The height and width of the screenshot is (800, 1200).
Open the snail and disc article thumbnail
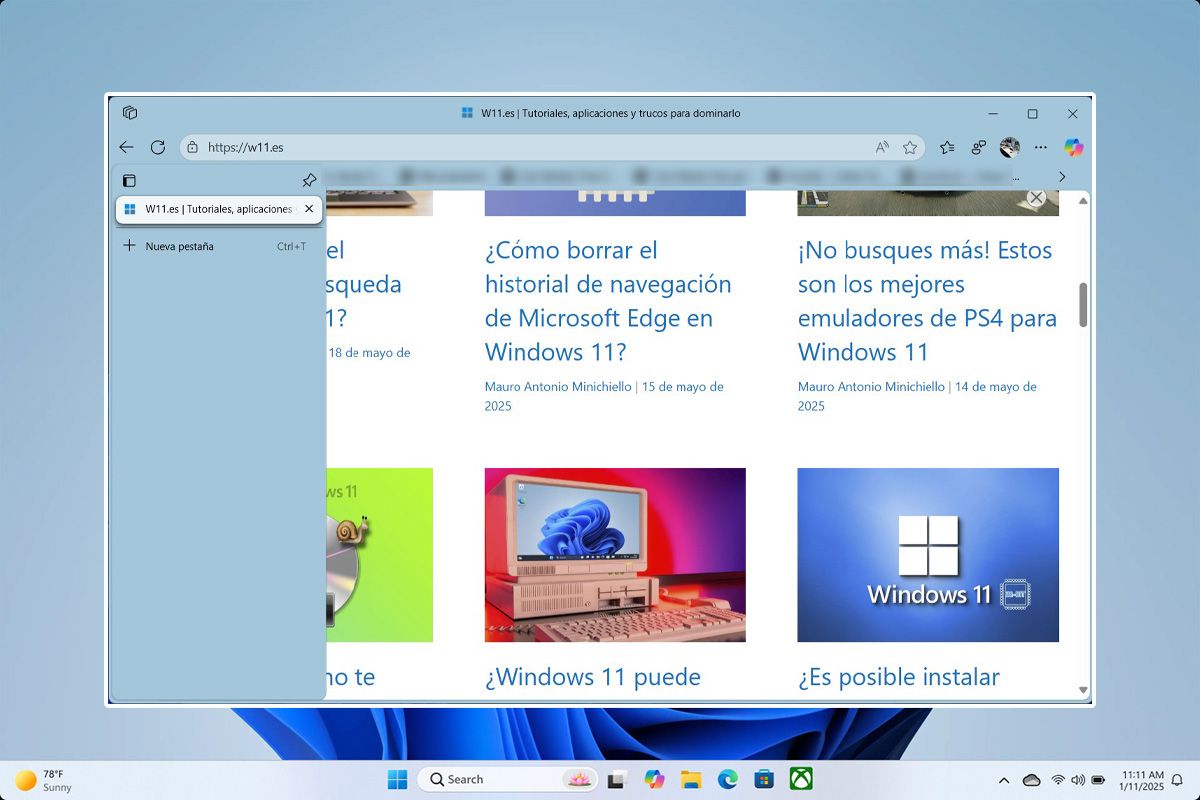tap(379, 555)
